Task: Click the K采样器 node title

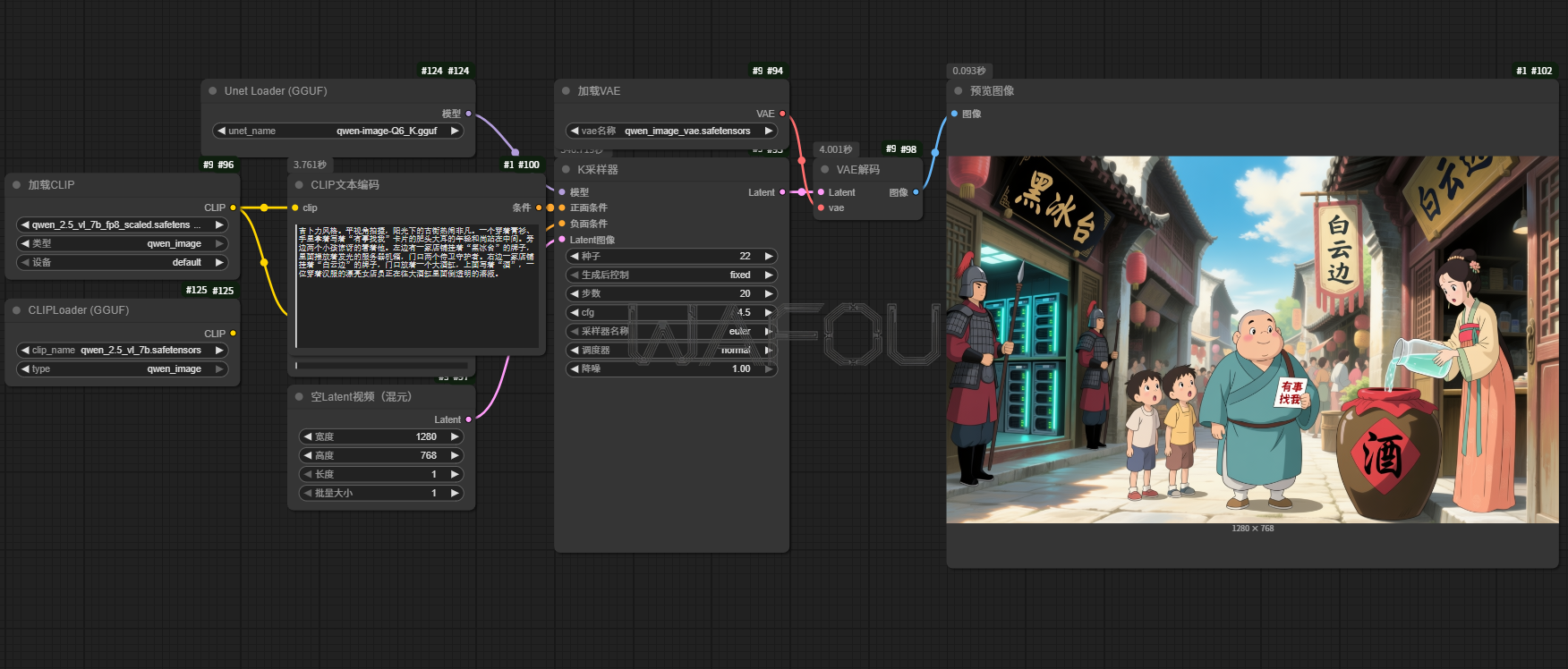Action: pos(598,170)
